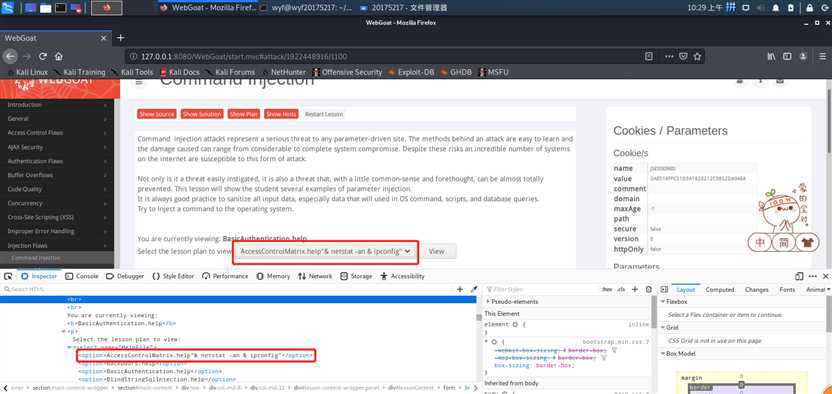Open the page actions three-dot menu
This screenshot has height=394, width=832.
click(670, 56)
